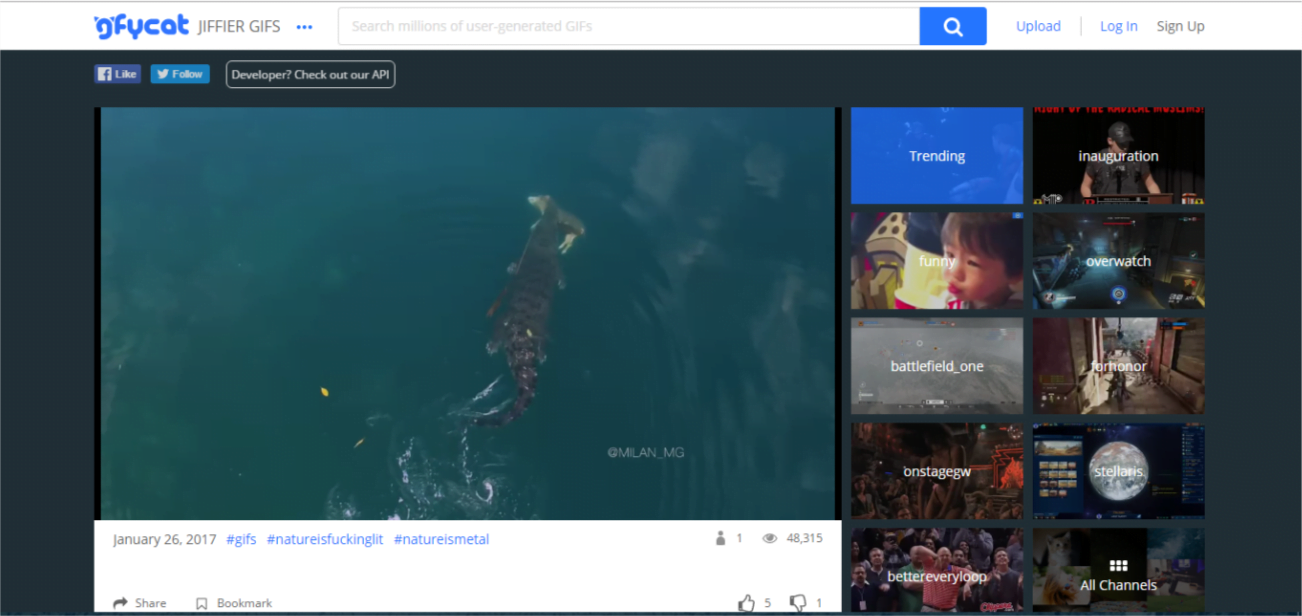This screenshot has height=616, width=1302.
Task: Open the overwatch channel tile
Action: 1118,261
